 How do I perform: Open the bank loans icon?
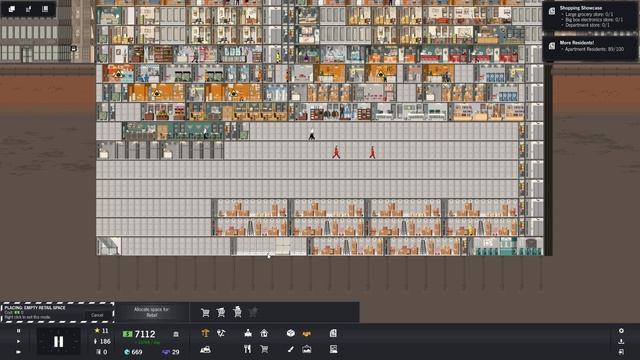click(176, 334)
